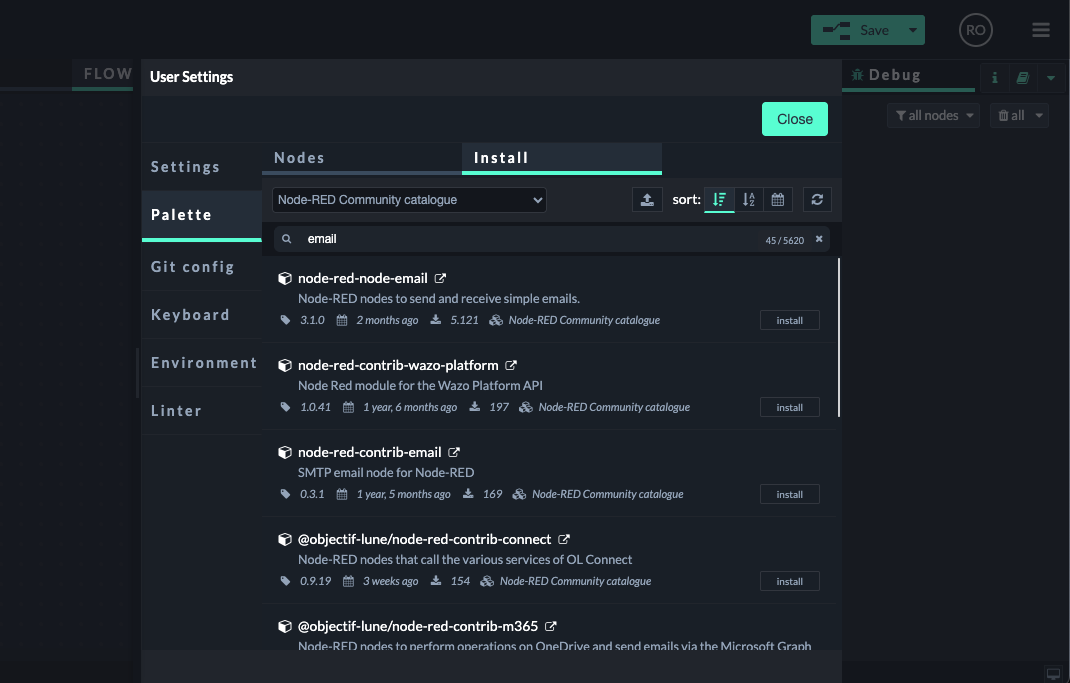Switch to the Nodes tab
Viewport: 1070px width, 683px height.
pos(298,157)
